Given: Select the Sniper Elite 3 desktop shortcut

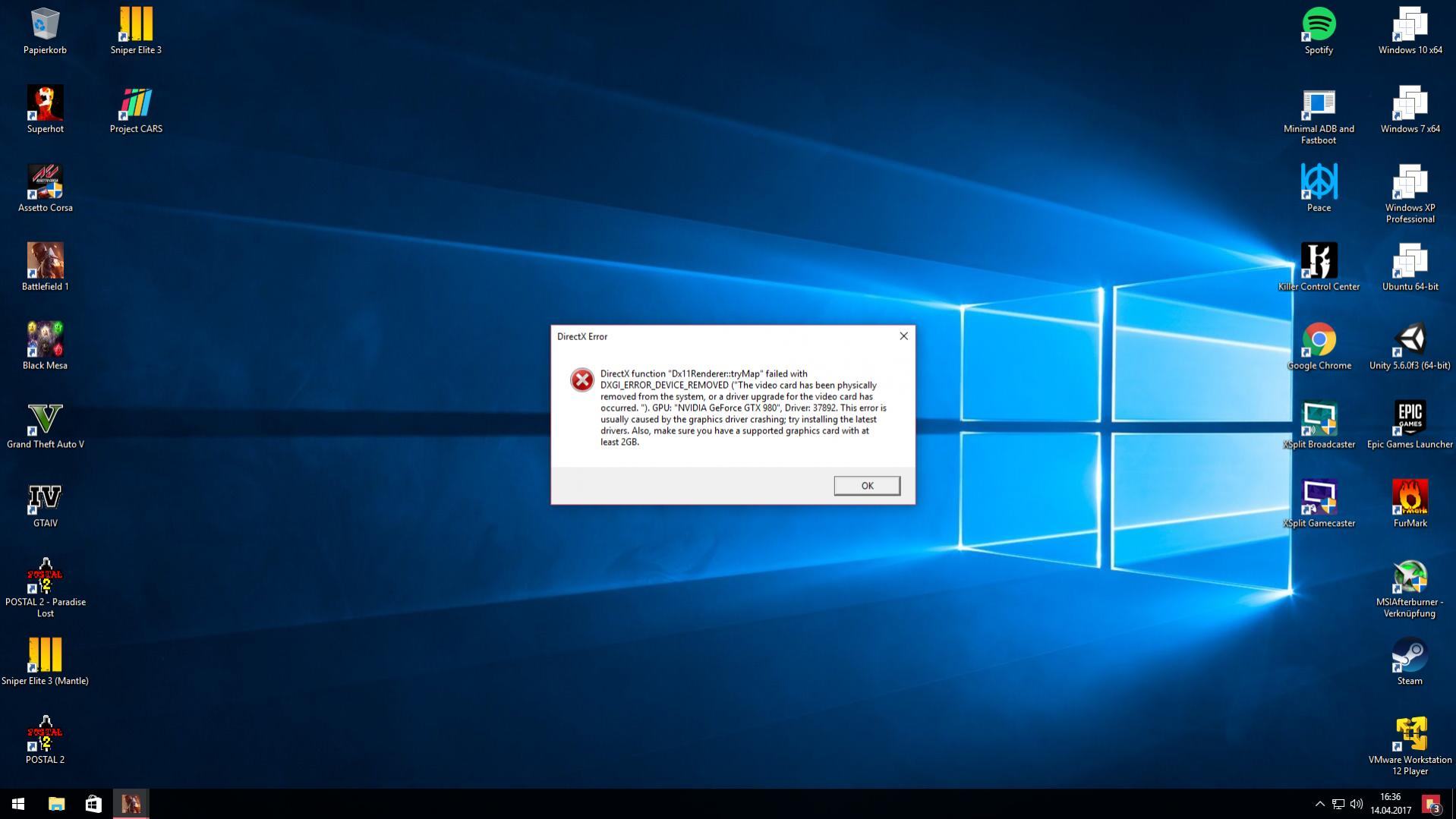Looking at the screenshot, I should click(x=136, y=30).
